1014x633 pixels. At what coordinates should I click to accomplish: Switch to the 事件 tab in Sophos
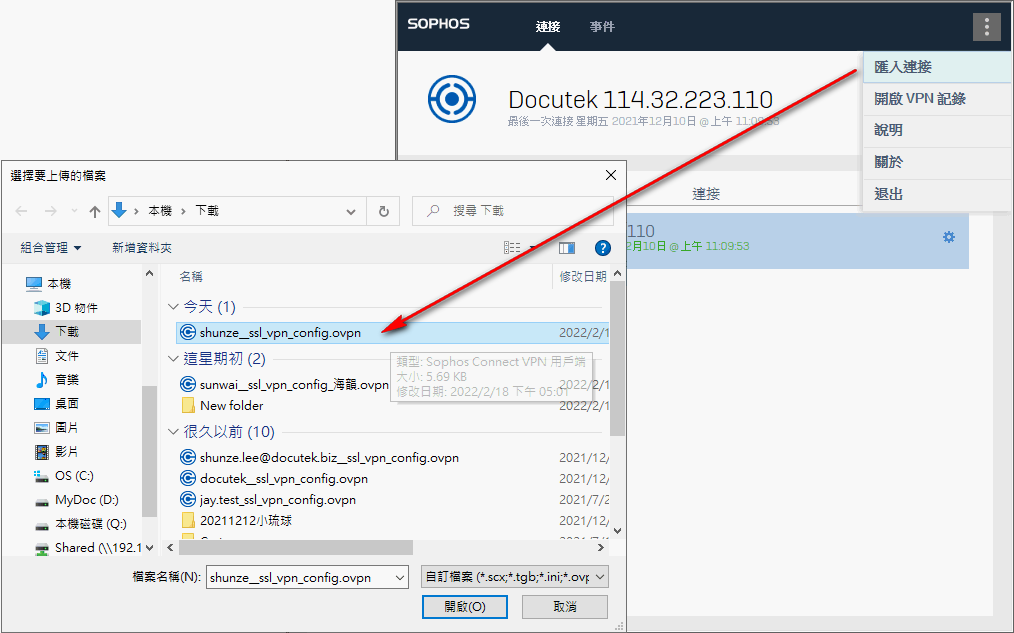[602, 27]
